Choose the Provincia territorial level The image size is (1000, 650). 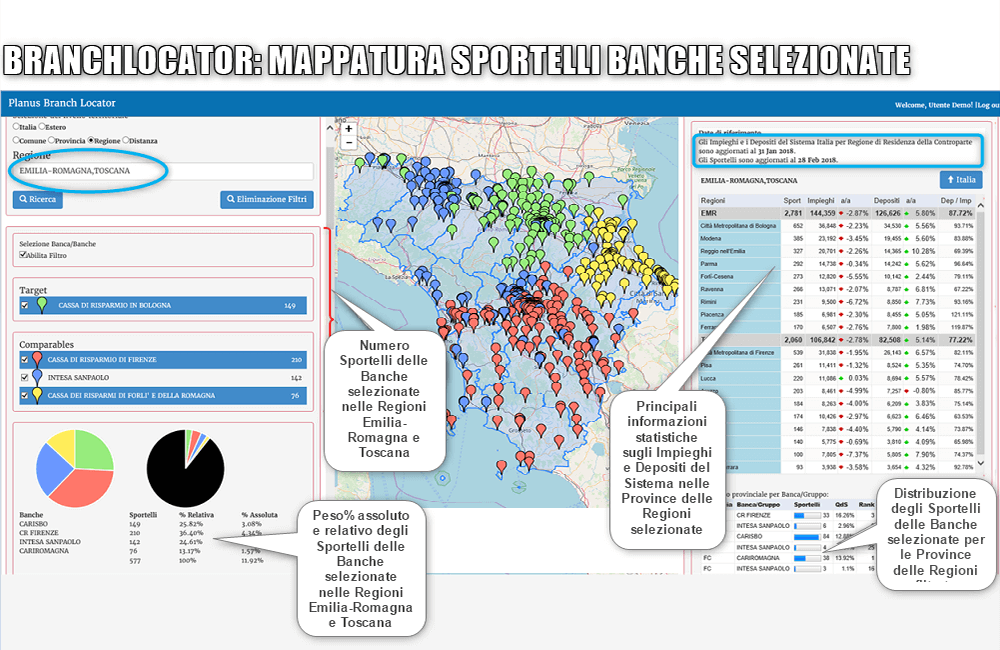pyautogui.click(x=52, y=140)
